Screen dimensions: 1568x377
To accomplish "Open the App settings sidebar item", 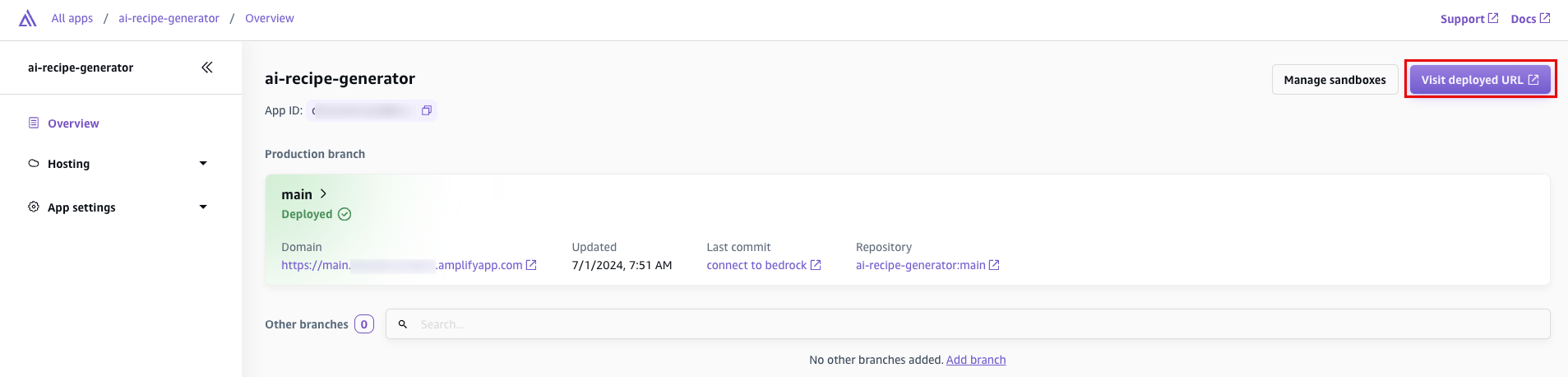I will [81, 207].
